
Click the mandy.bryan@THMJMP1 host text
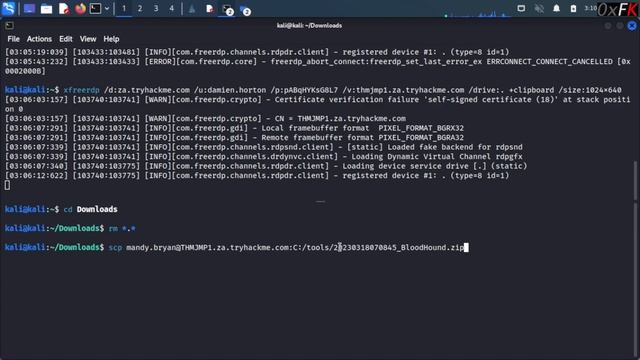point(208,248)
